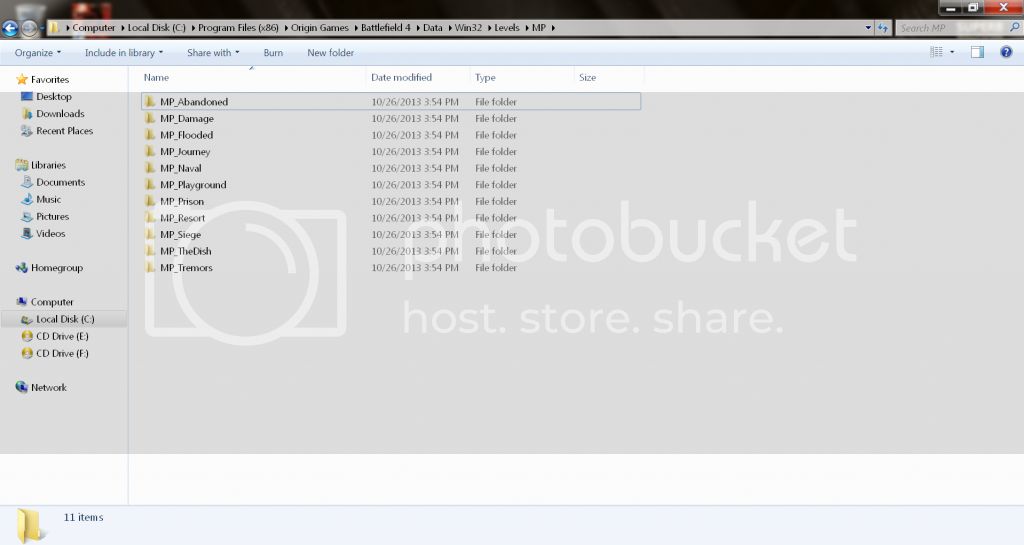1024x545 pixels.
Task: Toggle the preview pane icon
Action: click(978, 52)
